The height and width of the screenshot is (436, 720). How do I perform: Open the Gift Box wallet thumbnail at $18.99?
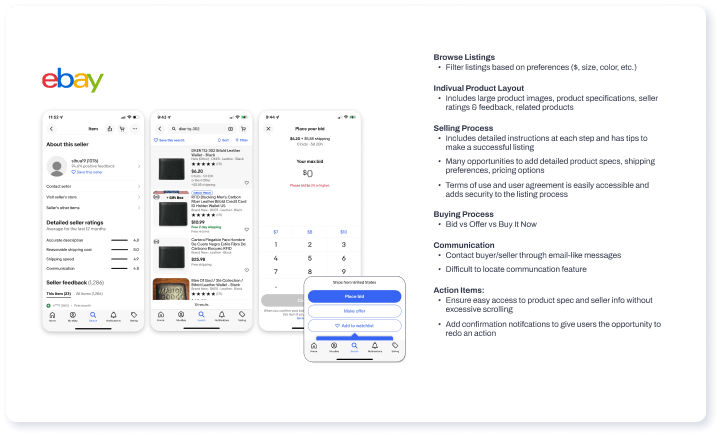pyautogui.click(x=171, y=210)
